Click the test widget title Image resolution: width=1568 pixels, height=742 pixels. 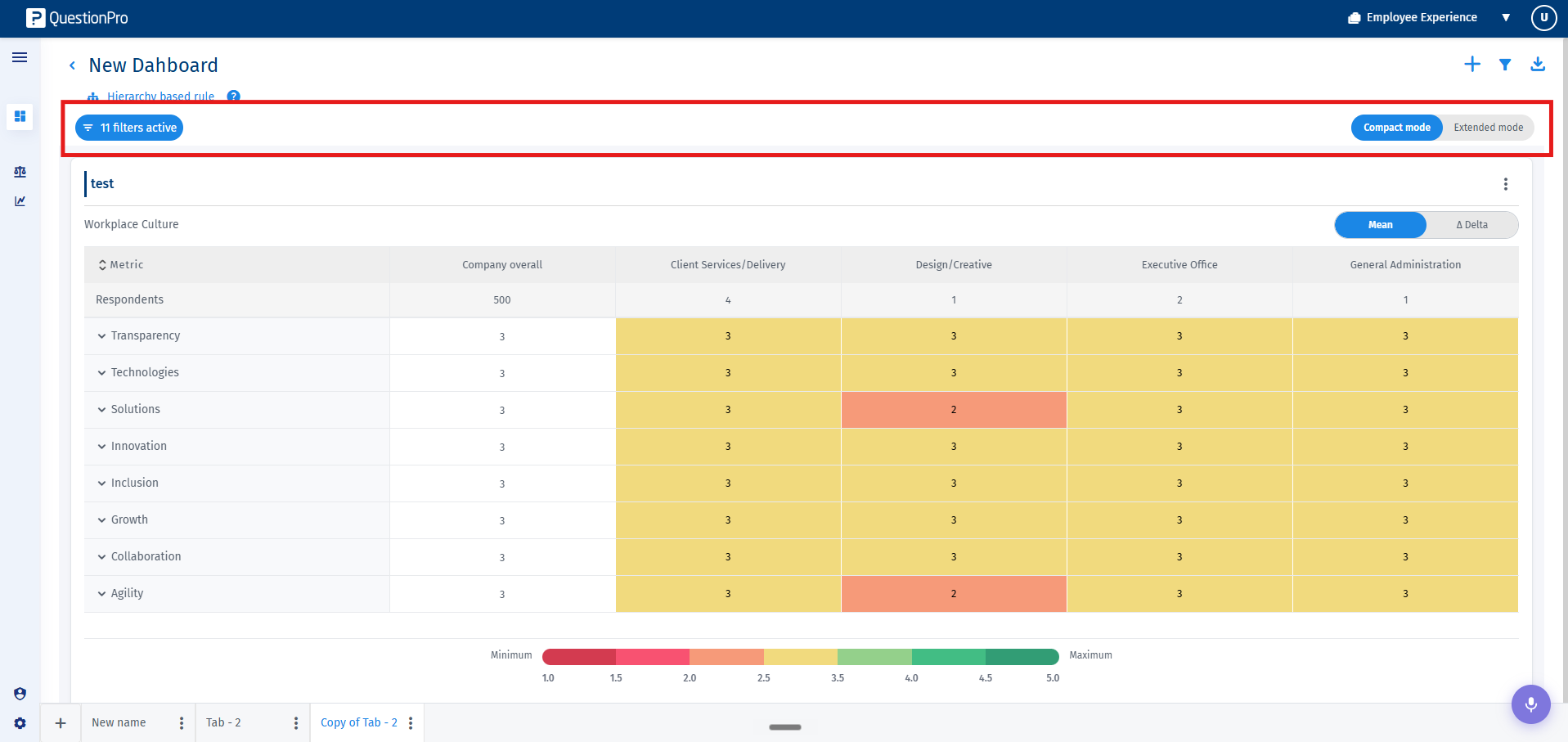[x=102, y=184]
